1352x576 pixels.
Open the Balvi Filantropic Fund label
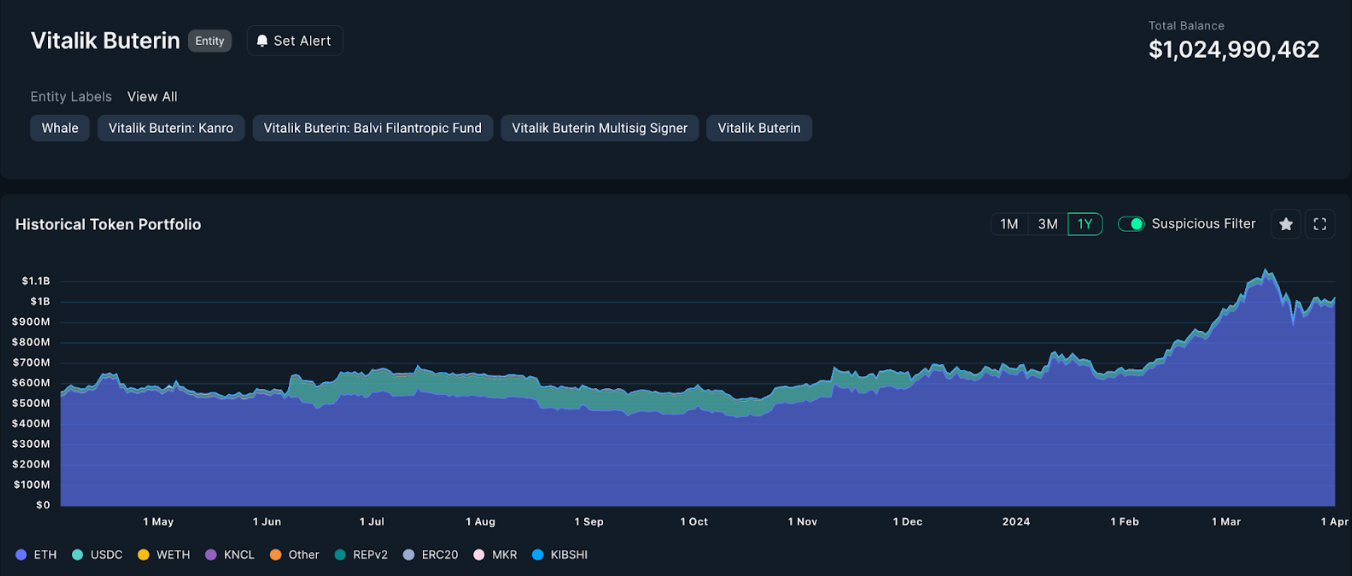(372, 128)
